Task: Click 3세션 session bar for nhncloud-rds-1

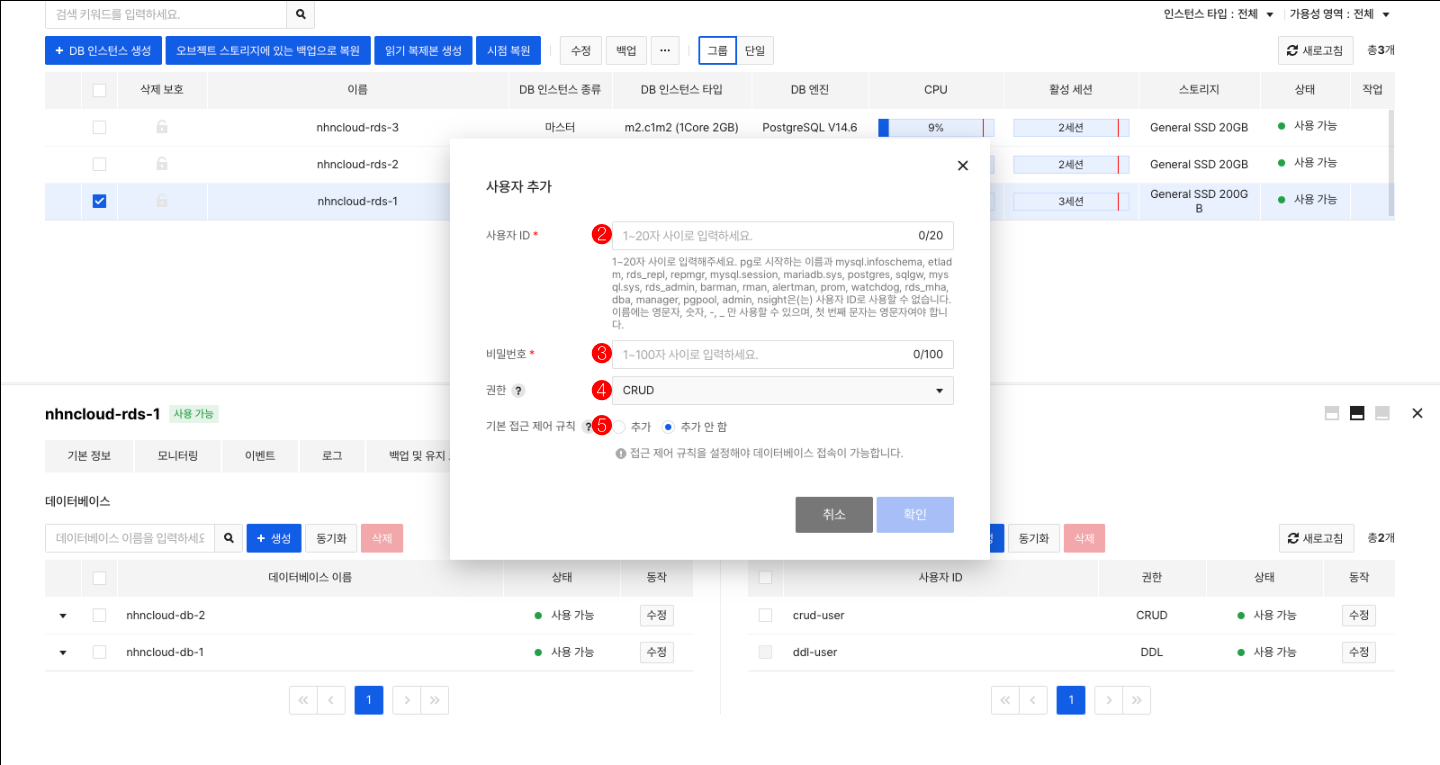Action: (1071, 202)
